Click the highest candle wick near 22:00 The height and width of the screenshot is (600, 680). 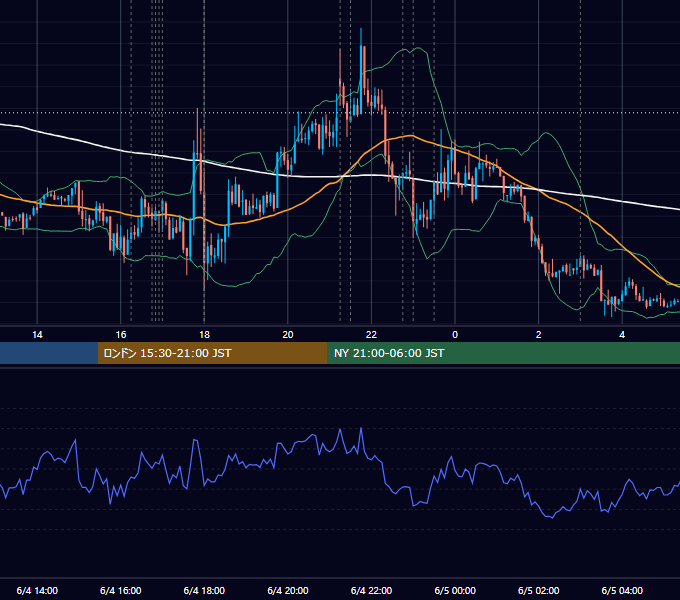click(361, 37)
